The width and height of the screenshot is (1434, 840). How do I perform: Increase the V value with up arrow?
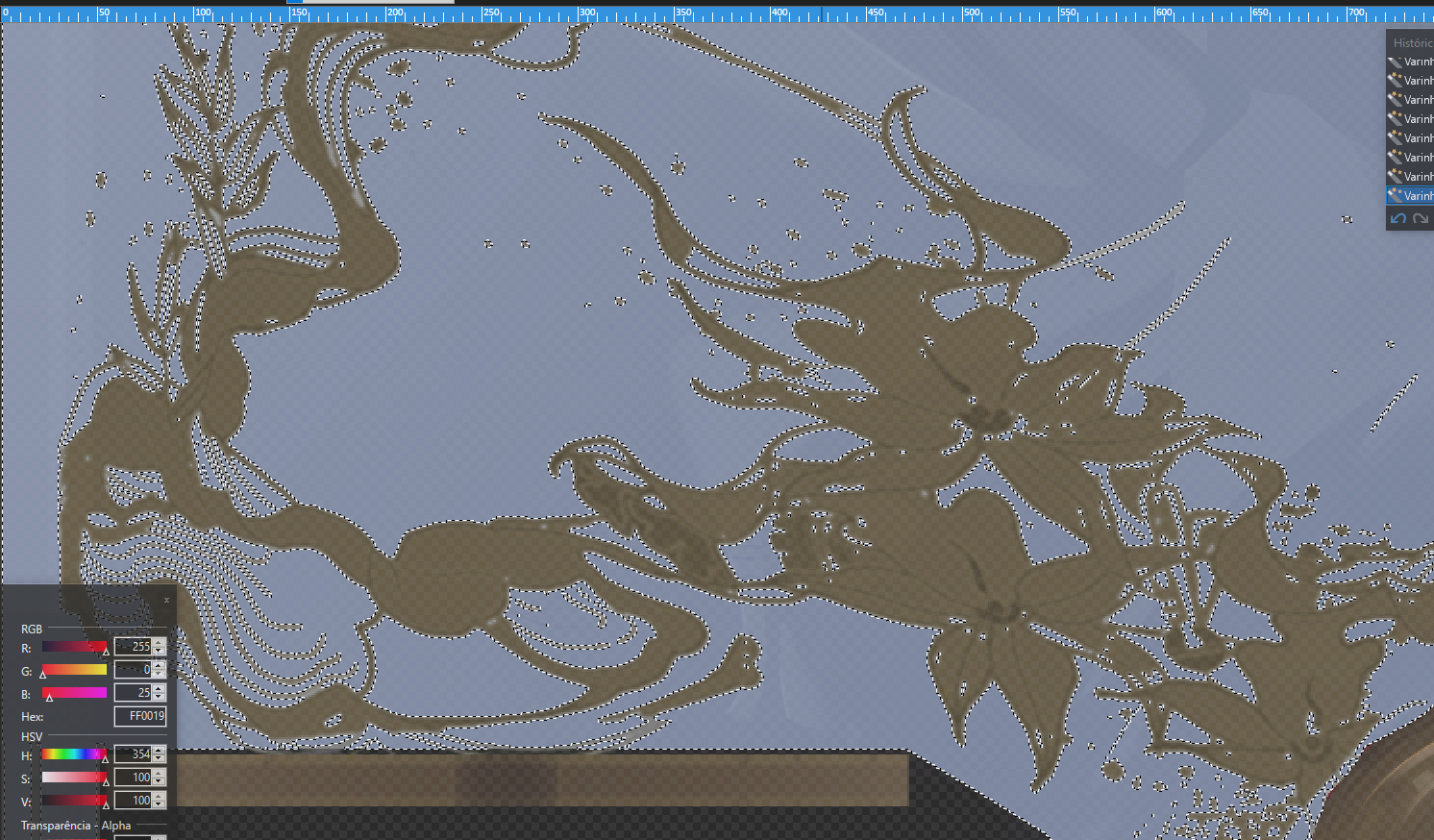tap(160, 796)
